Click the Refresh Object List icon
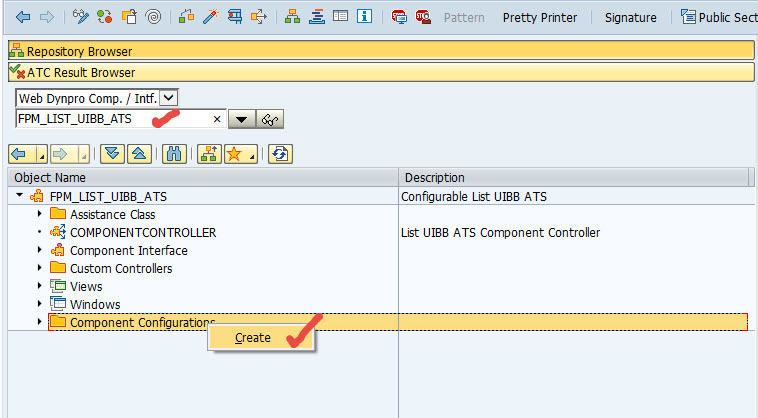The width and height of the screenshot is (758, 418). 280,154
